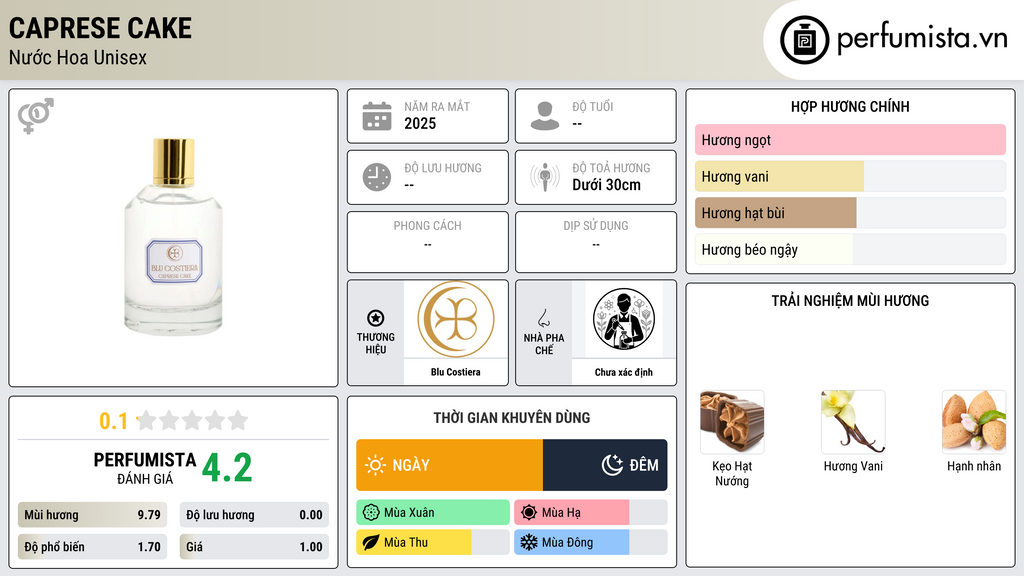Click the person icon beside Độ tuổi

click(545, 116)
